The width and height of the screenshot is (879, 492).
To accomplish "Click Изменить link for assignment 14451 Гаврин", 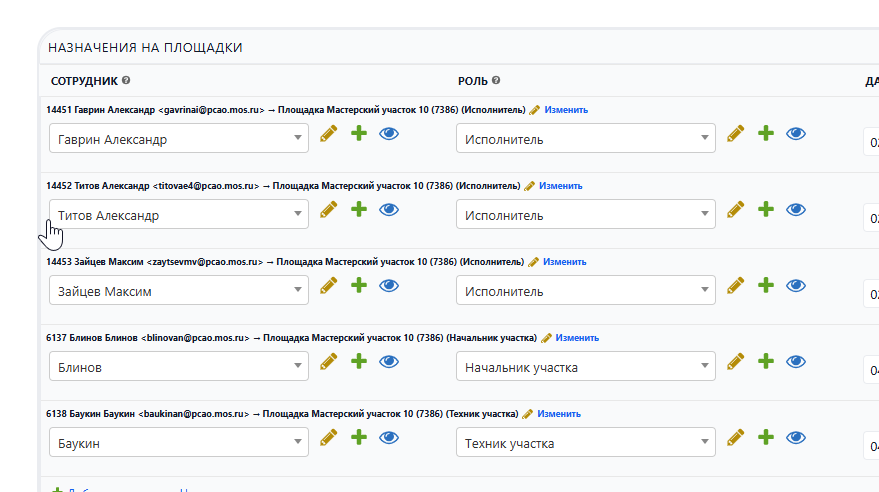I will click(566, 110).
